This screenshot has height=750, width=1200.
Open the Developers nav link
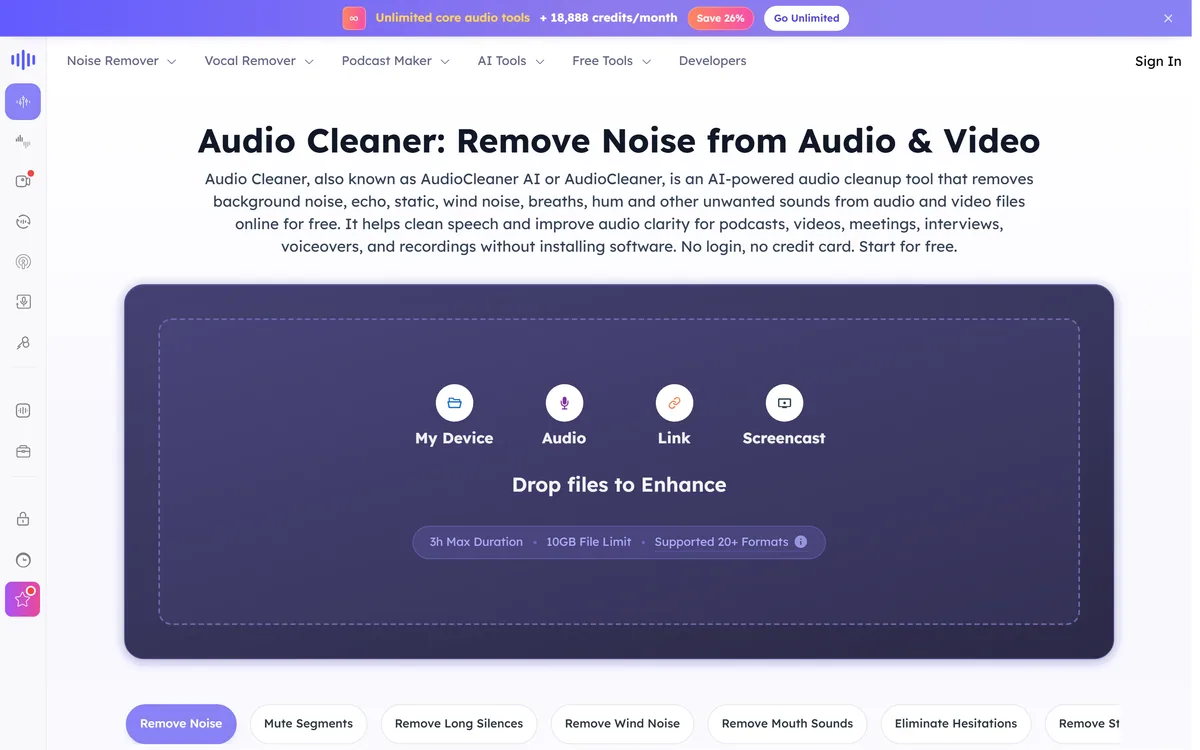(x=712, y=61)
